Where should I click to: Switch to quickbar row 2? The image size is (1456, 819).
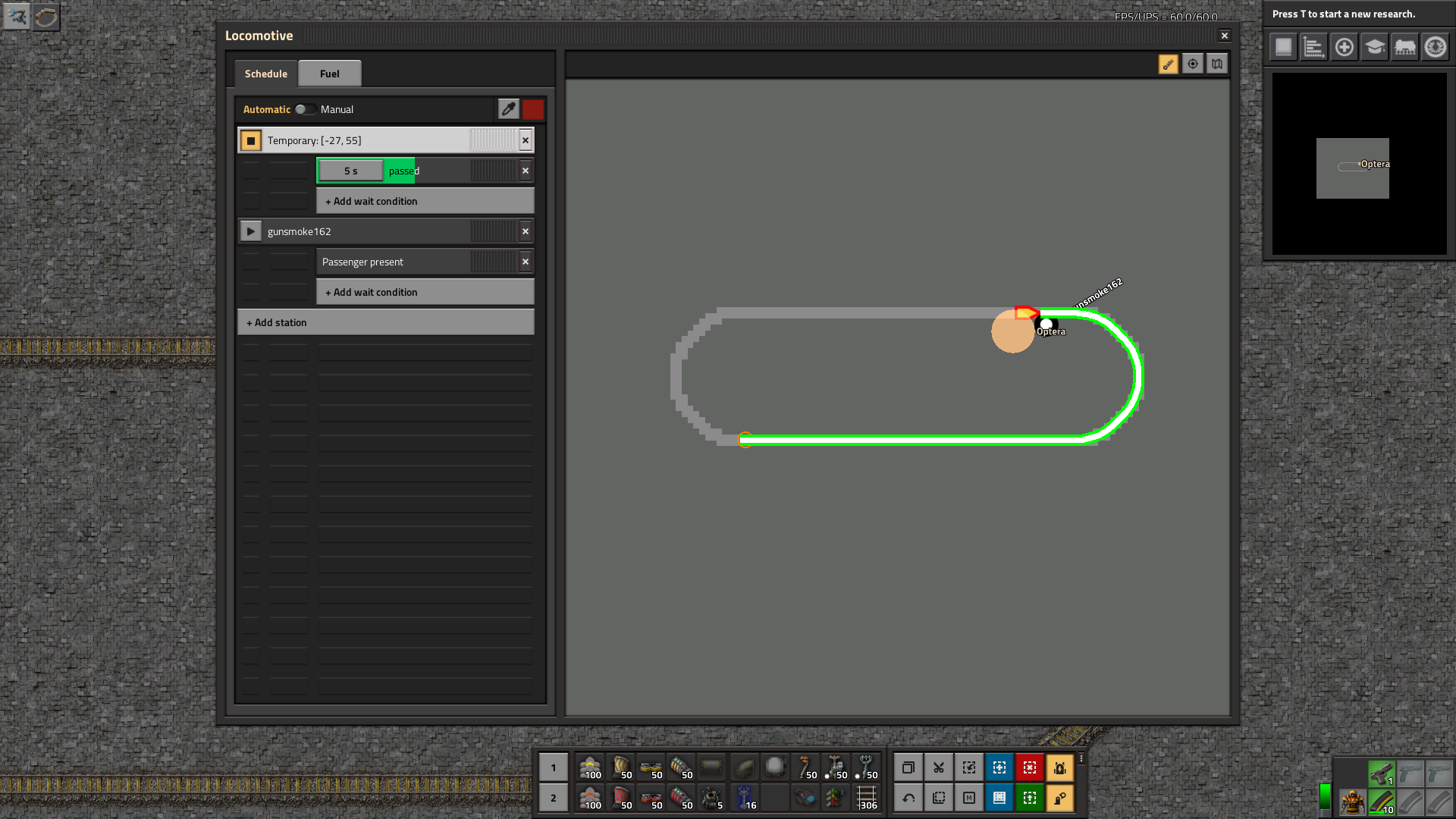[554, 798]
